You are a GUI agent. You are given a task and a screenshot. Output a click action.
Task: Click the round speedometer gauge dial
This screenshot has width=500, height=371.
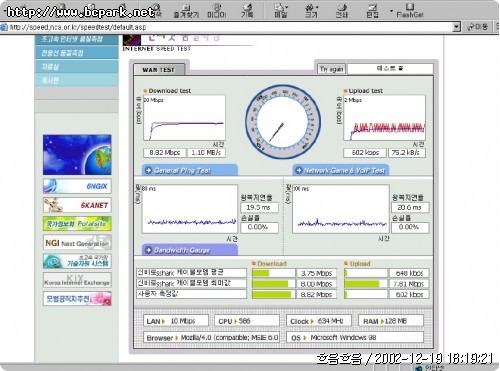(283, 121)
